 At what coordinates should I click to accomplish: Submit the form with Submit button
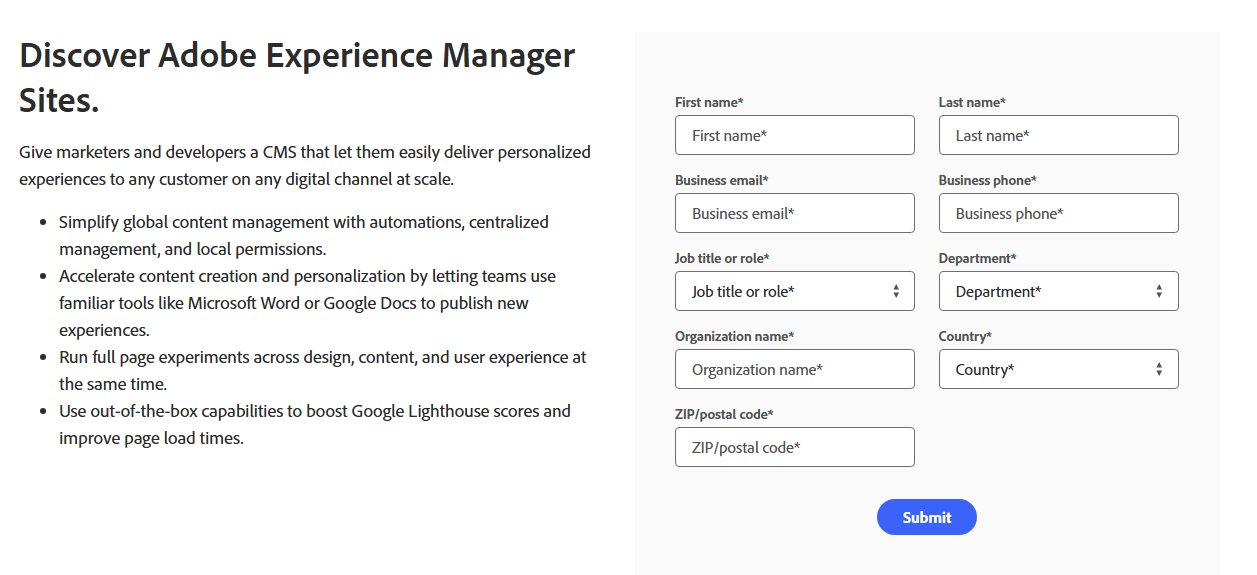click(x=927, y=517)
